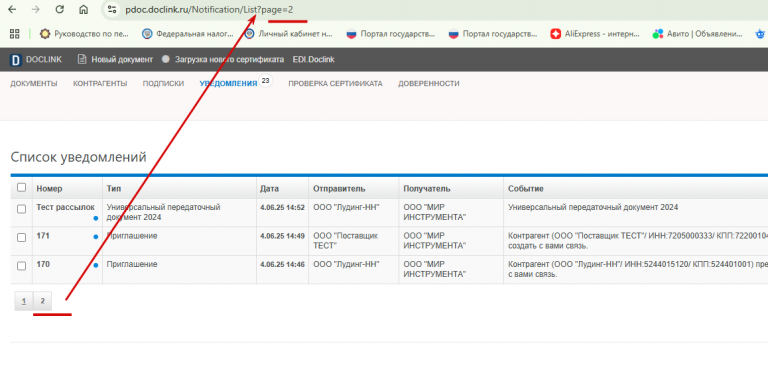Open the browser home page icon

[x=84, y=9]
